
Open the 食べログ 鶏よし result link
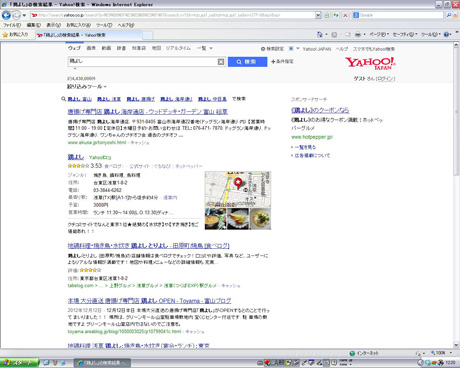(x=148, y=246)
